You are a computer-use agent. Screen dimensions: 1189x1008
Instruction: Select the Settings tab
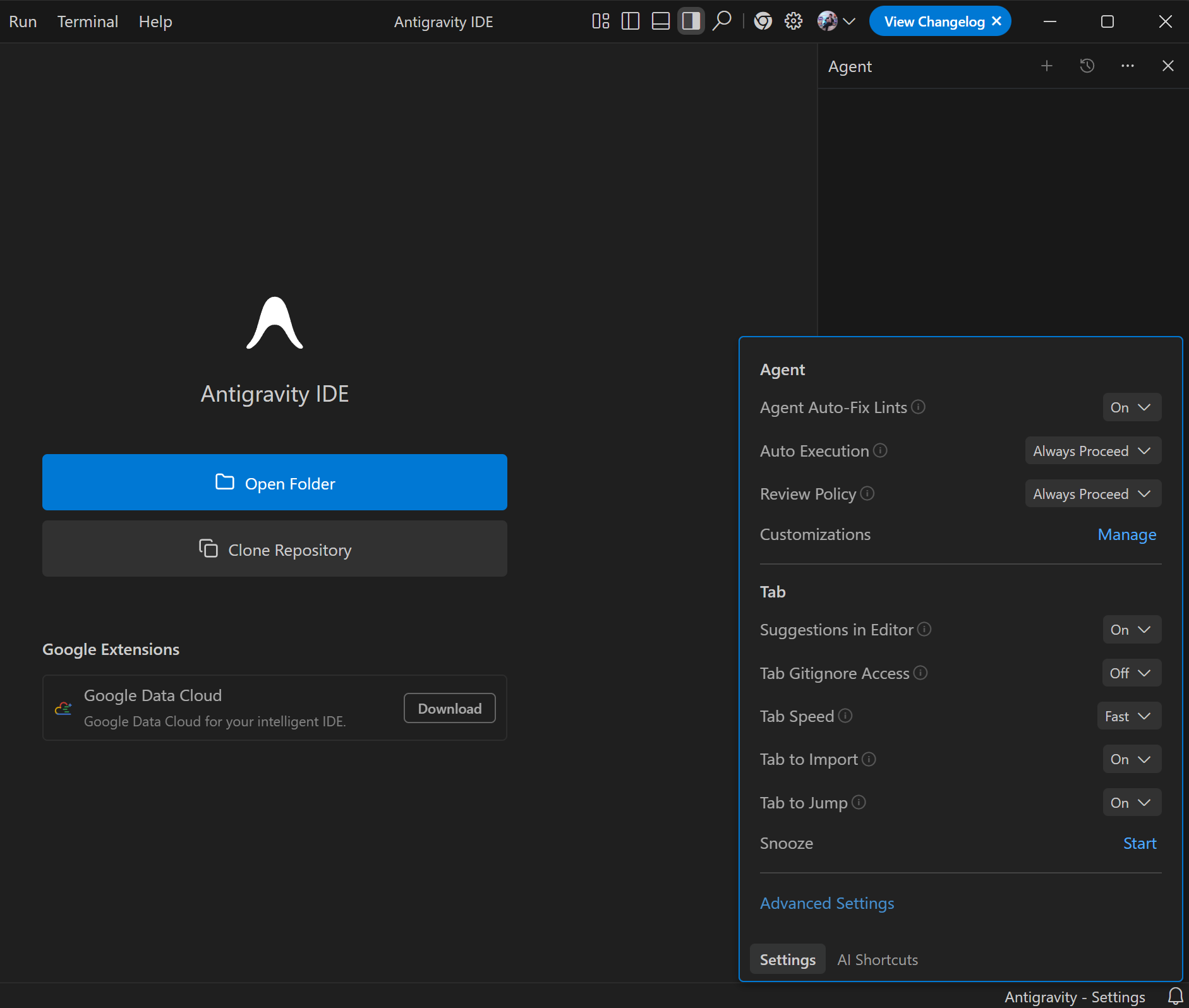[788, 959]
